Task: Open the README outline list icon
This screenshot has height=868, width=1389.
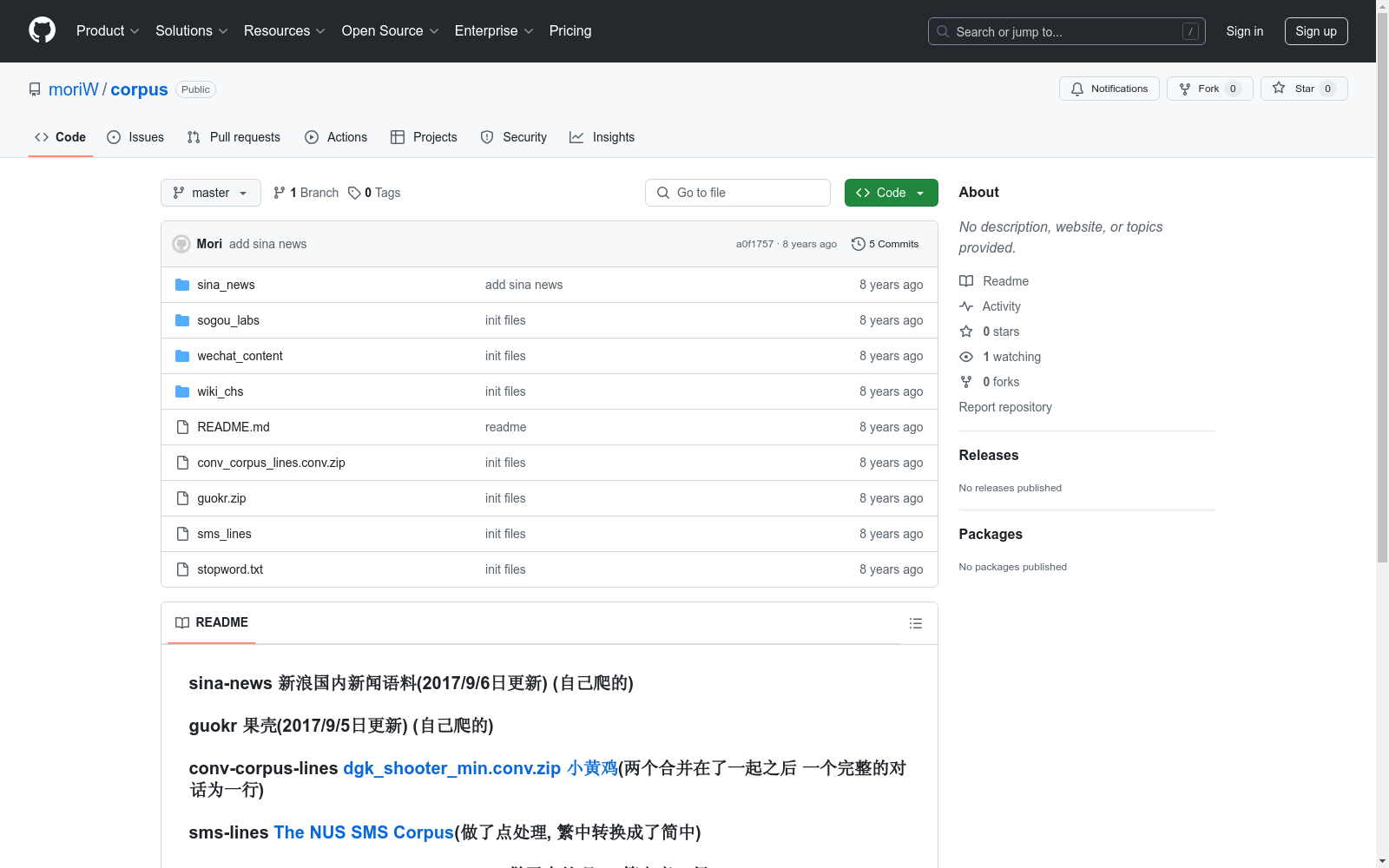Action: (916, 623)
